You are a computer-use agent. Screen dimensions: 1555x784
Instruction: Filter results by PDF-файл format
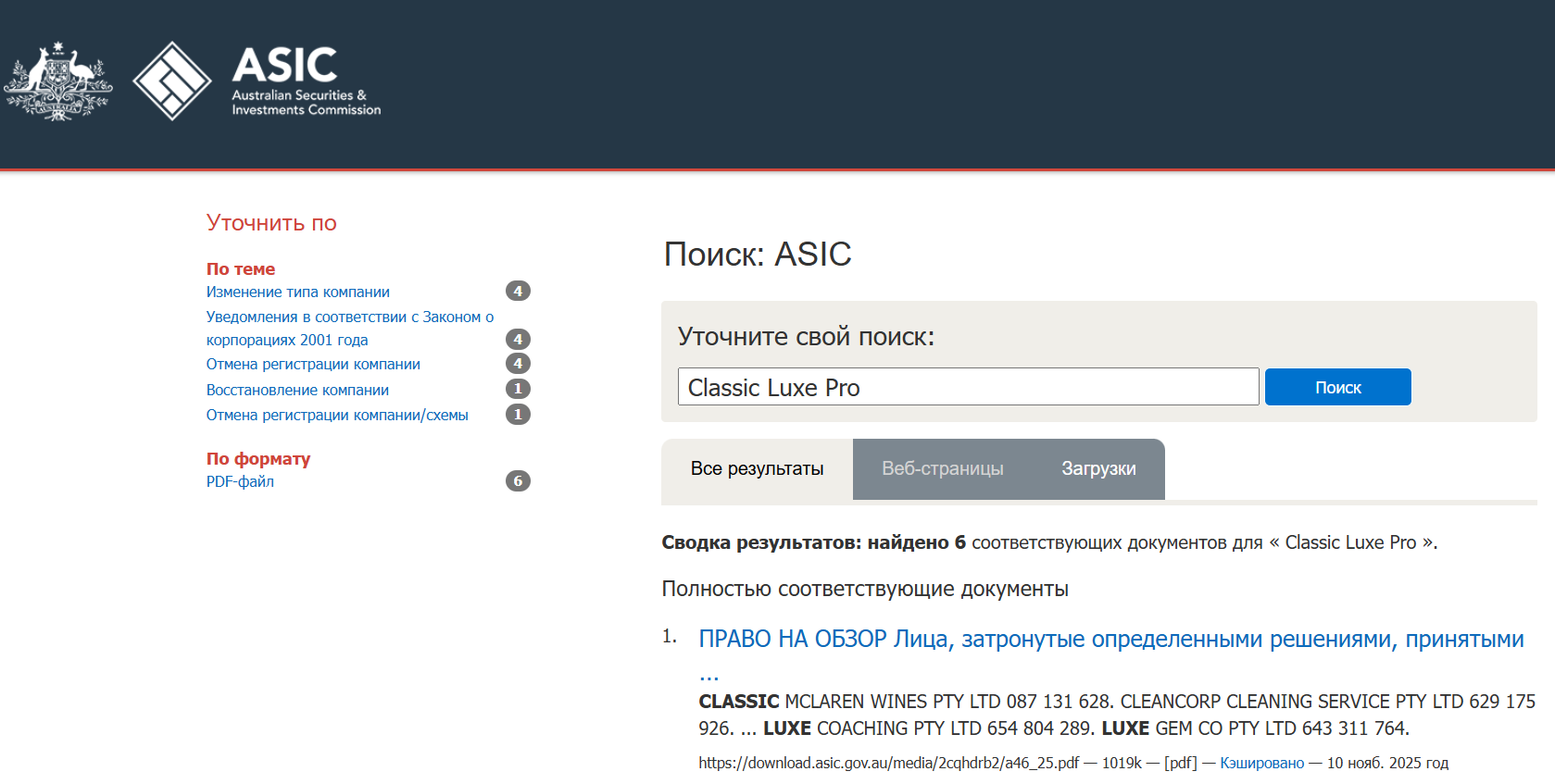click(x=240, y=481)
